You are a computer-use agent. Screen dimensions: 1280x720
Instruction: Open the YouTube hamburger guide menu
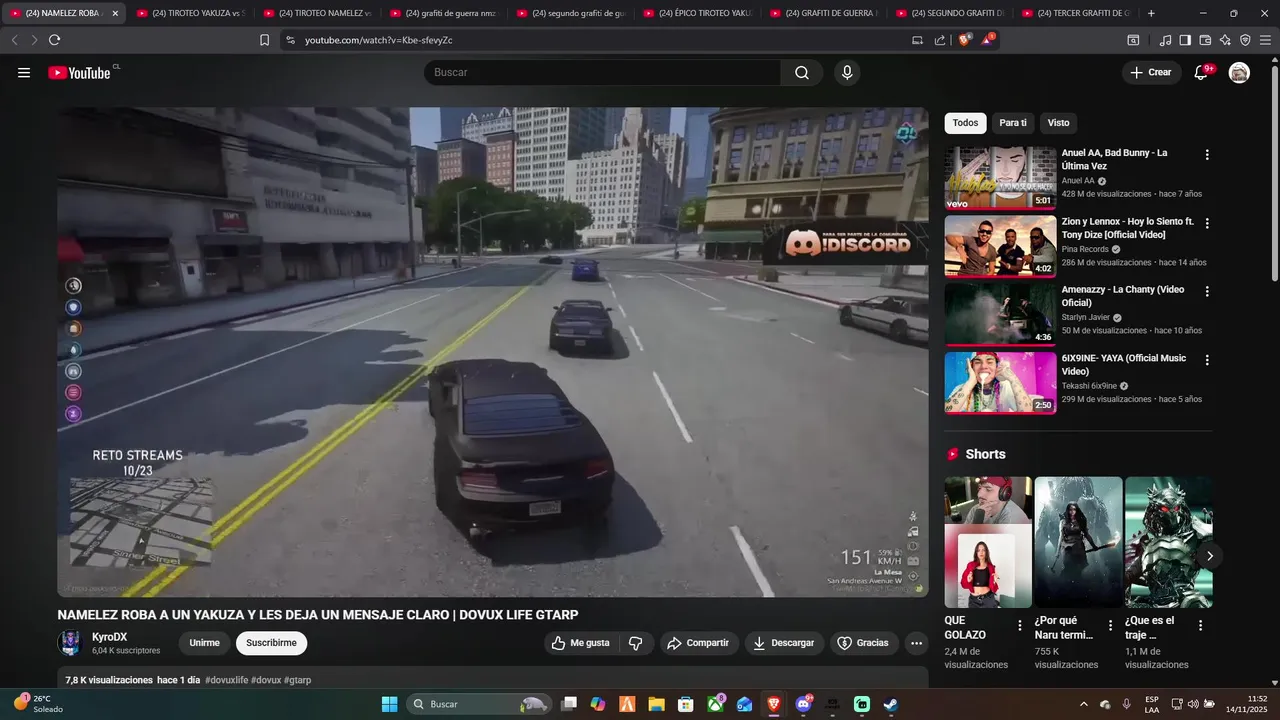(24, 73)
